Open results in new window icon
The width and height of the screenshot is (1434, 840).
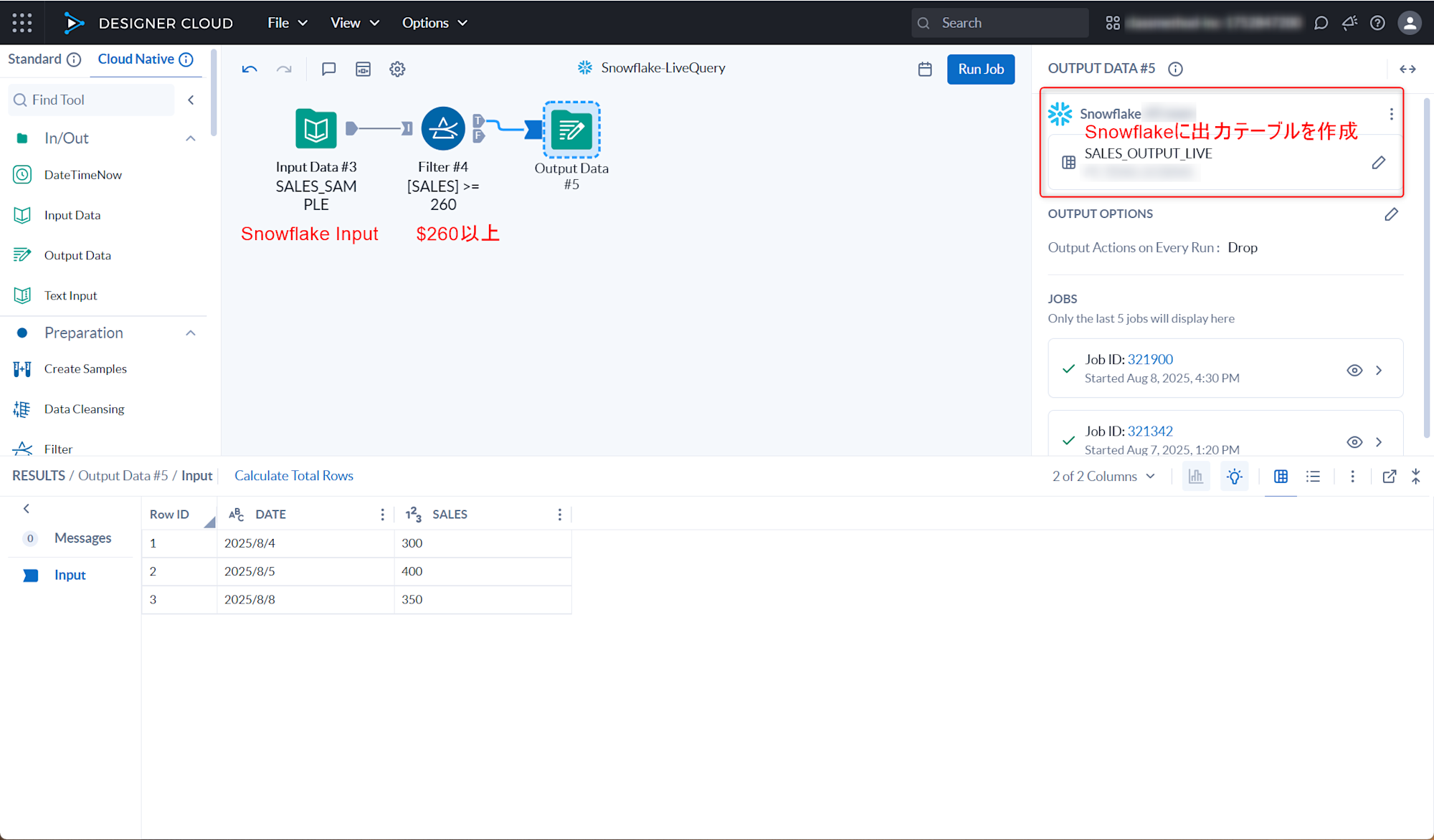pos(1390,477)
